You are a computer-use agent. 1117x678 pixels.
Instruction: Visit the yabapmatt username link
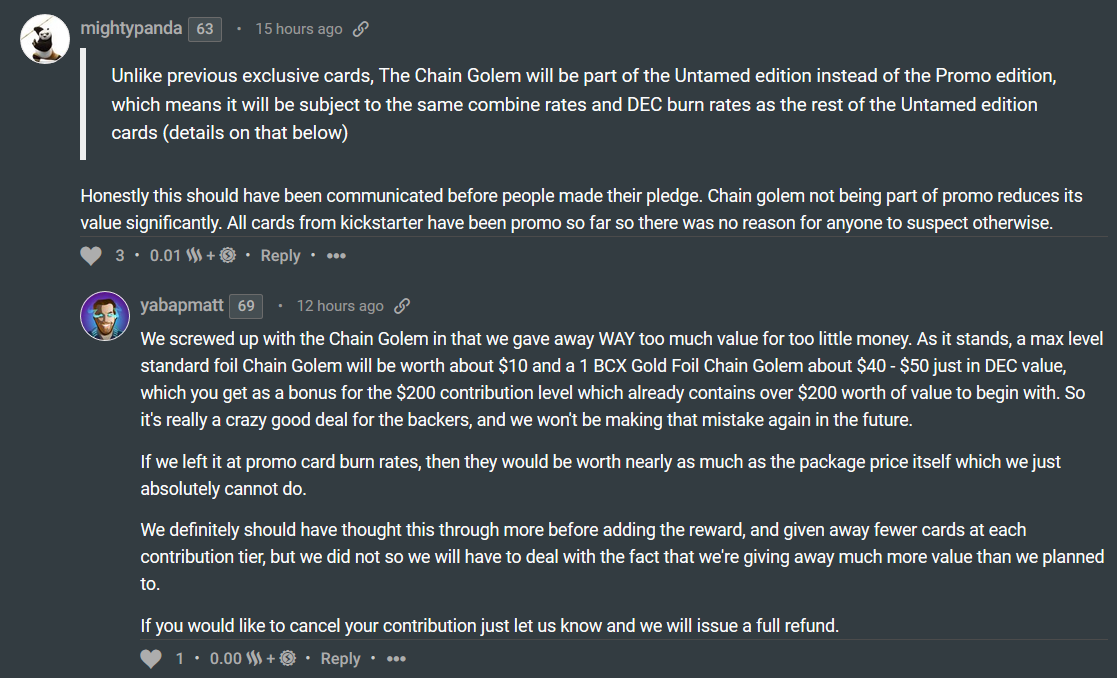[182, 305]
